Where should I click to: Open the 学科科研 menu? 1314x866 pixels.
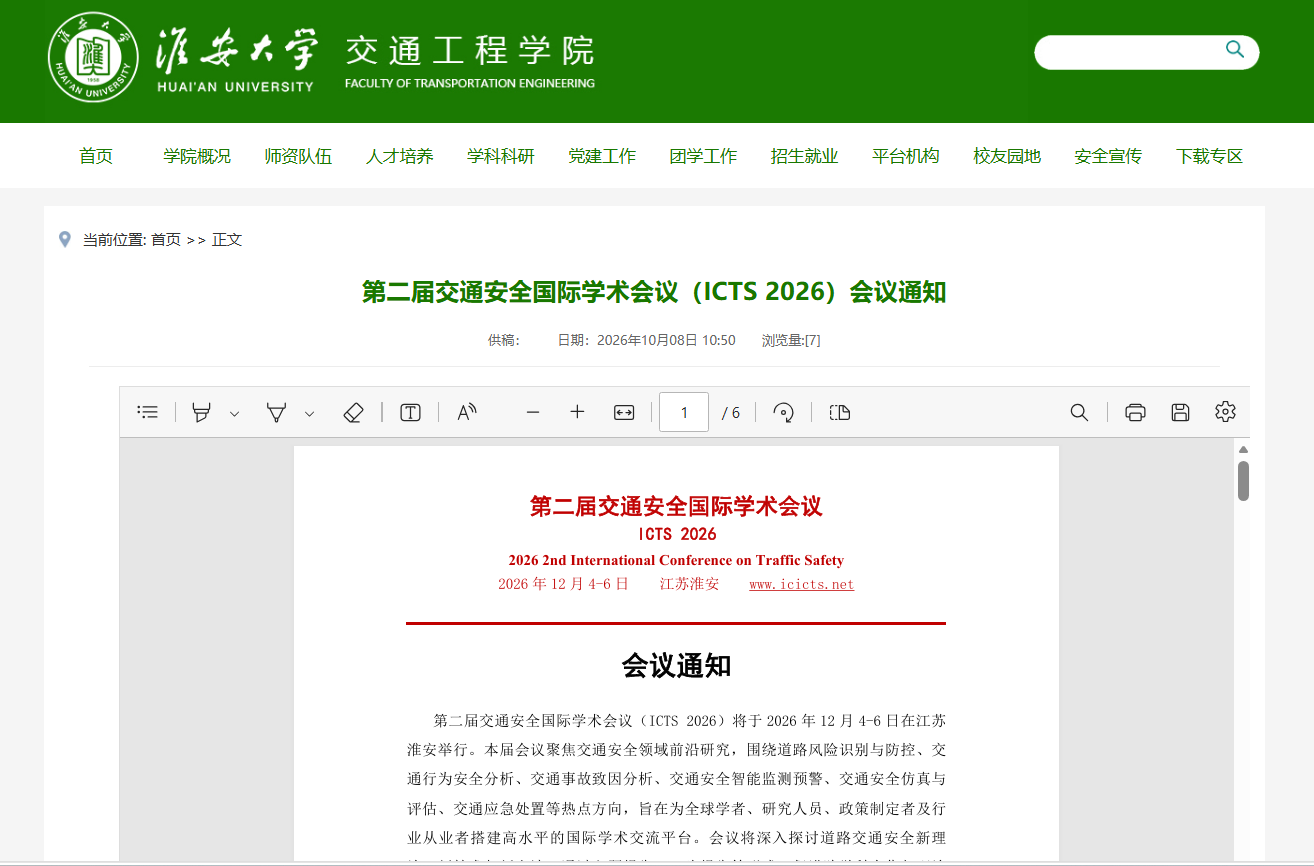pos(501,156)
